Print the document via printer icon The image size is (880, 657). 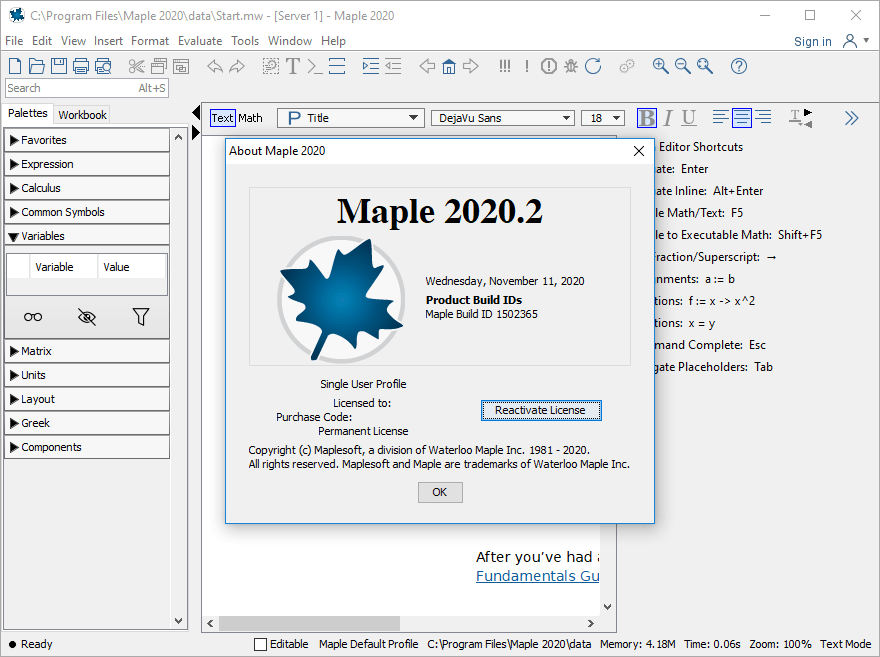click(81, 66)
